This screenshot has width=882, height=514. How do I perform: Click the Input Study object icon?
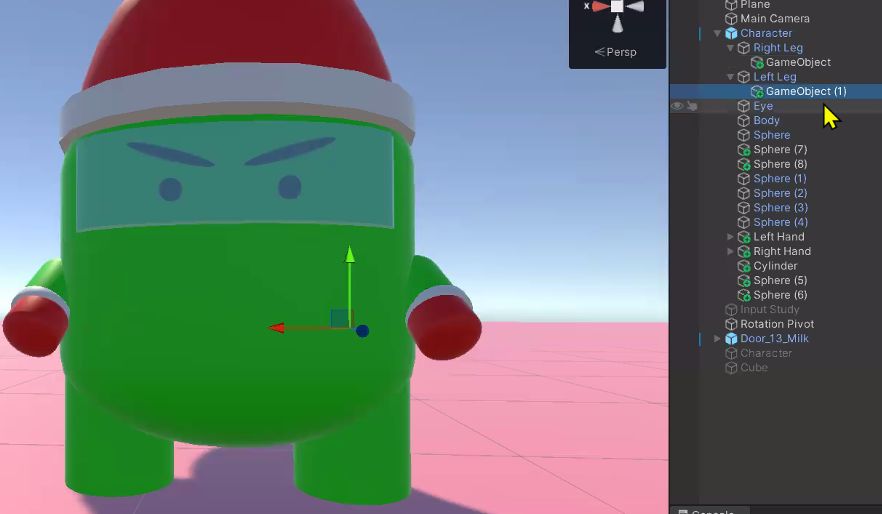pyautogui.click(x=731, y=309)
